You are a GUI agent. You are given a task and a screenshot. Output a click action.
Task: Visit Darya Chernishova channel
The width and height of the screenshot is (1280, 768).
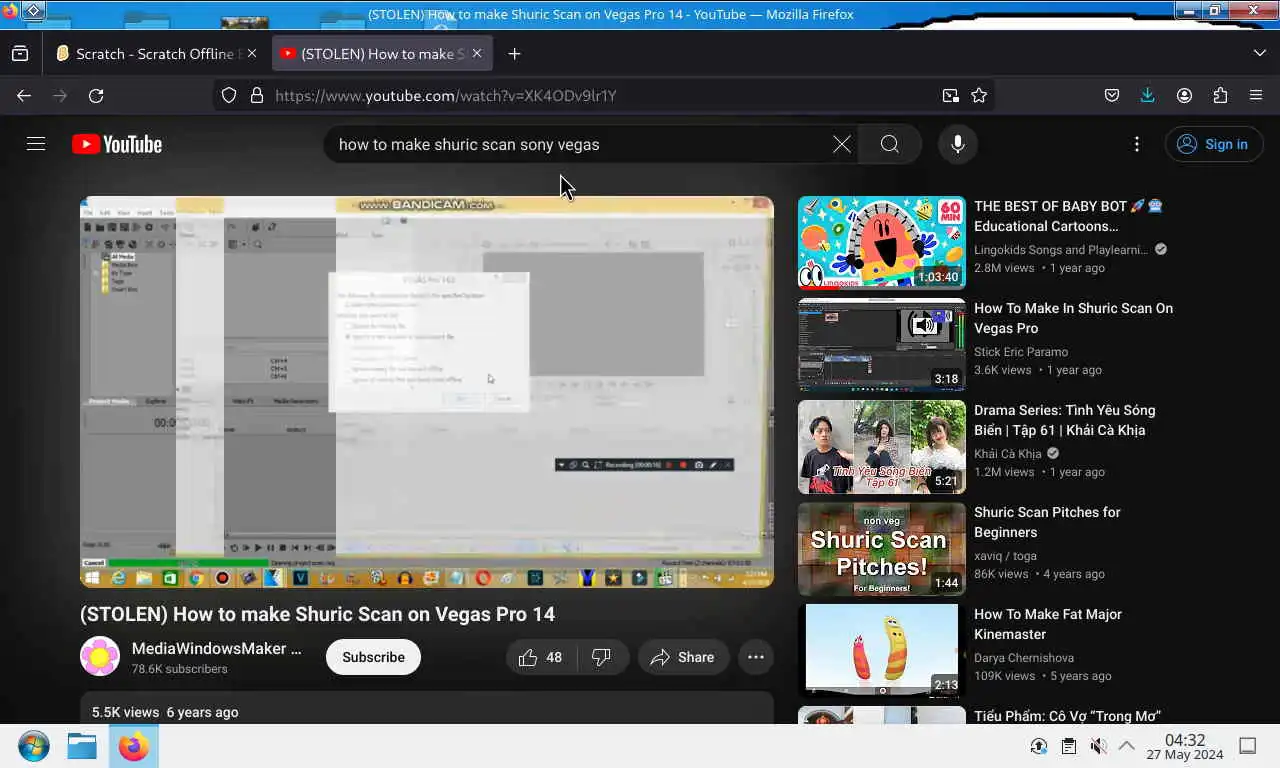click(x=1024, y=658)
